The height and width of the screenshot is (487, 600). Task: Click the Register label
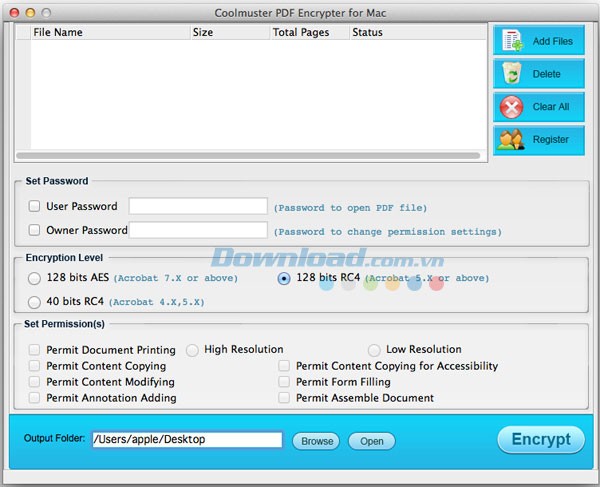(x=551, y=139)
